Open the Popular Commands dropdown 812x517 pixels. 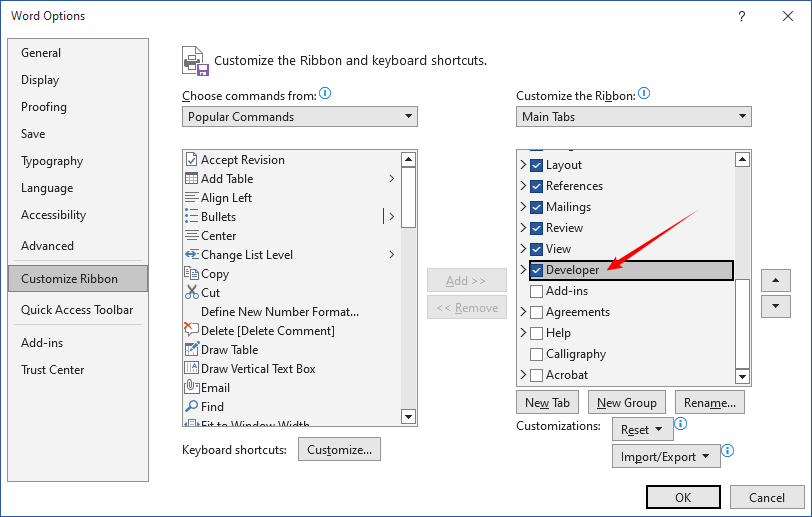click(300, 117)
